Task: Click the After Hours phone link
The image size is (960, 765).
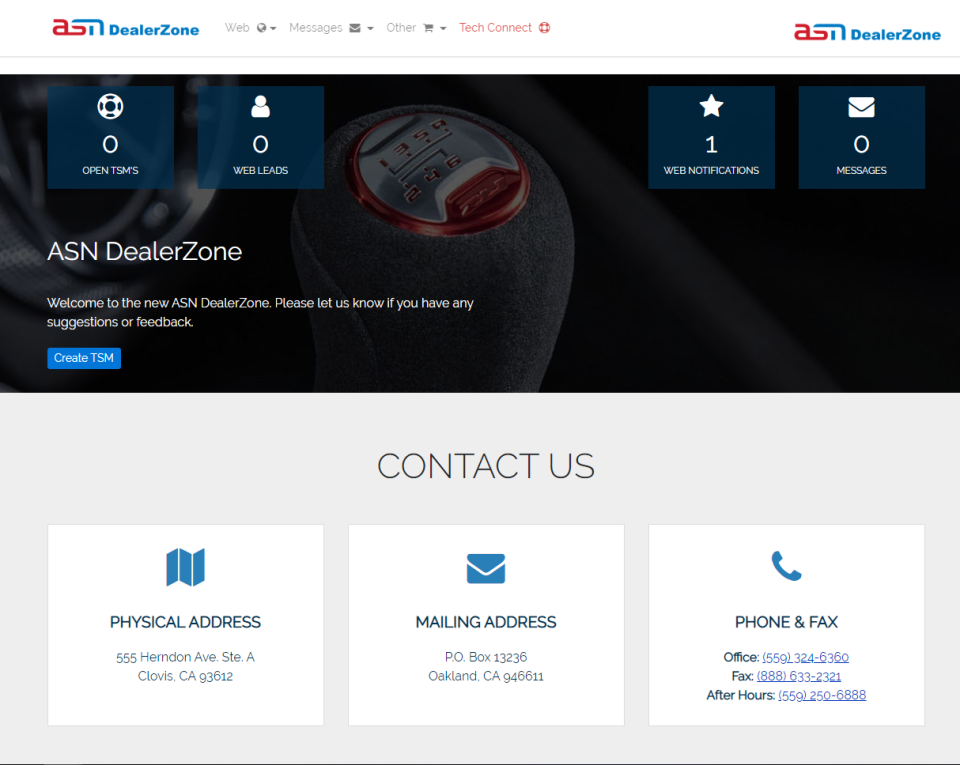Action: pyautogui.click(x=822, y=695)
